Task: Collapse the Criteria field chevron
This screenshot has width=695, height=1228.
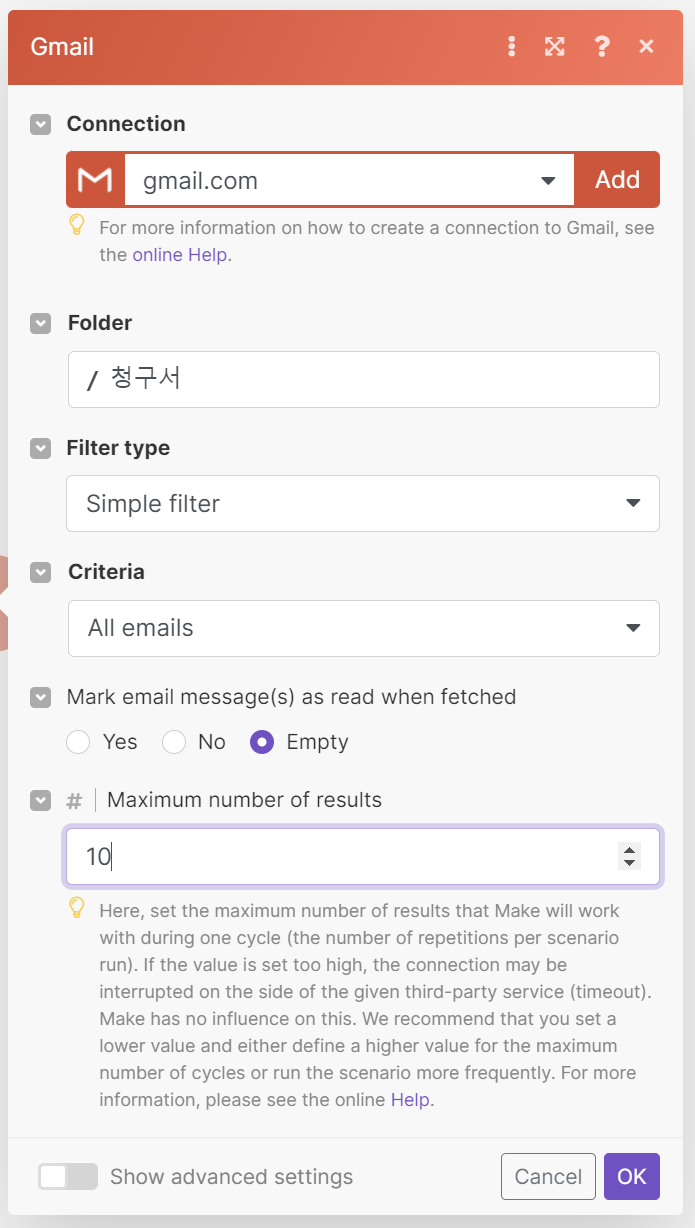Action: [x=40, y=572]
